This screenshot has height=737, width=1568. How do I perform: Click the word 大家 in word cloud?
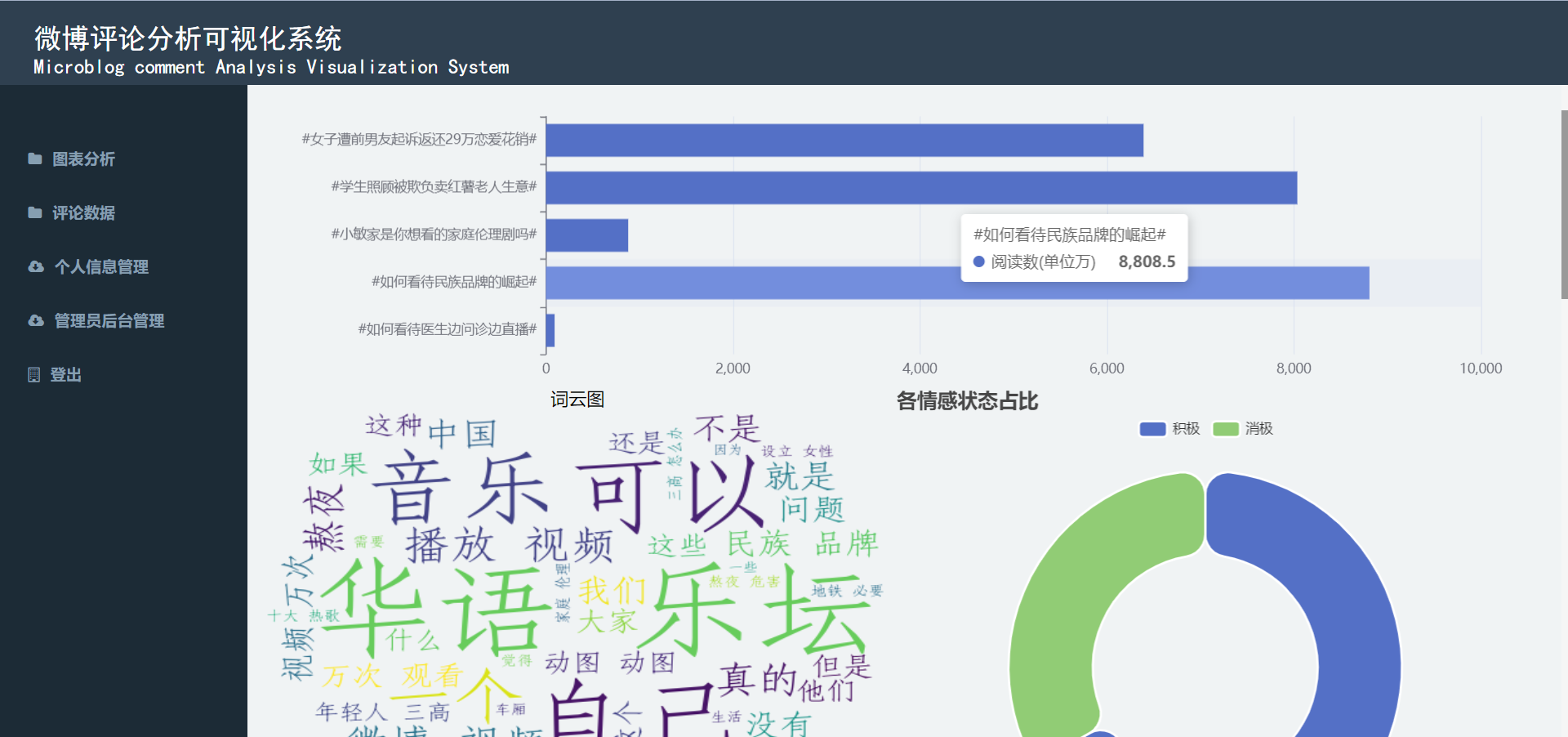pyautogui.click(x=607, y=622)
